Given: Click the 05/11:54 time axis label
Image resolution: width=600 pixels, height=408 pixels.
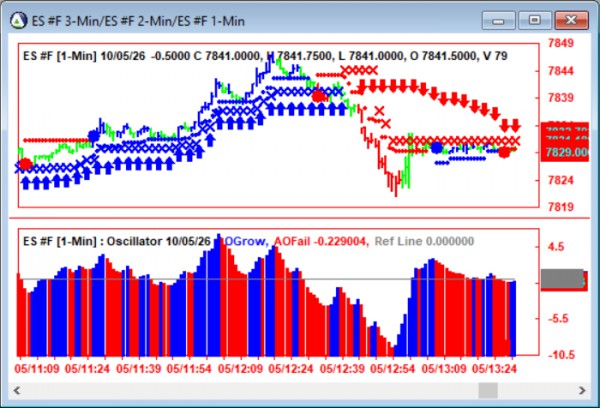Looking at the screenshot, I should click(189, 369).
